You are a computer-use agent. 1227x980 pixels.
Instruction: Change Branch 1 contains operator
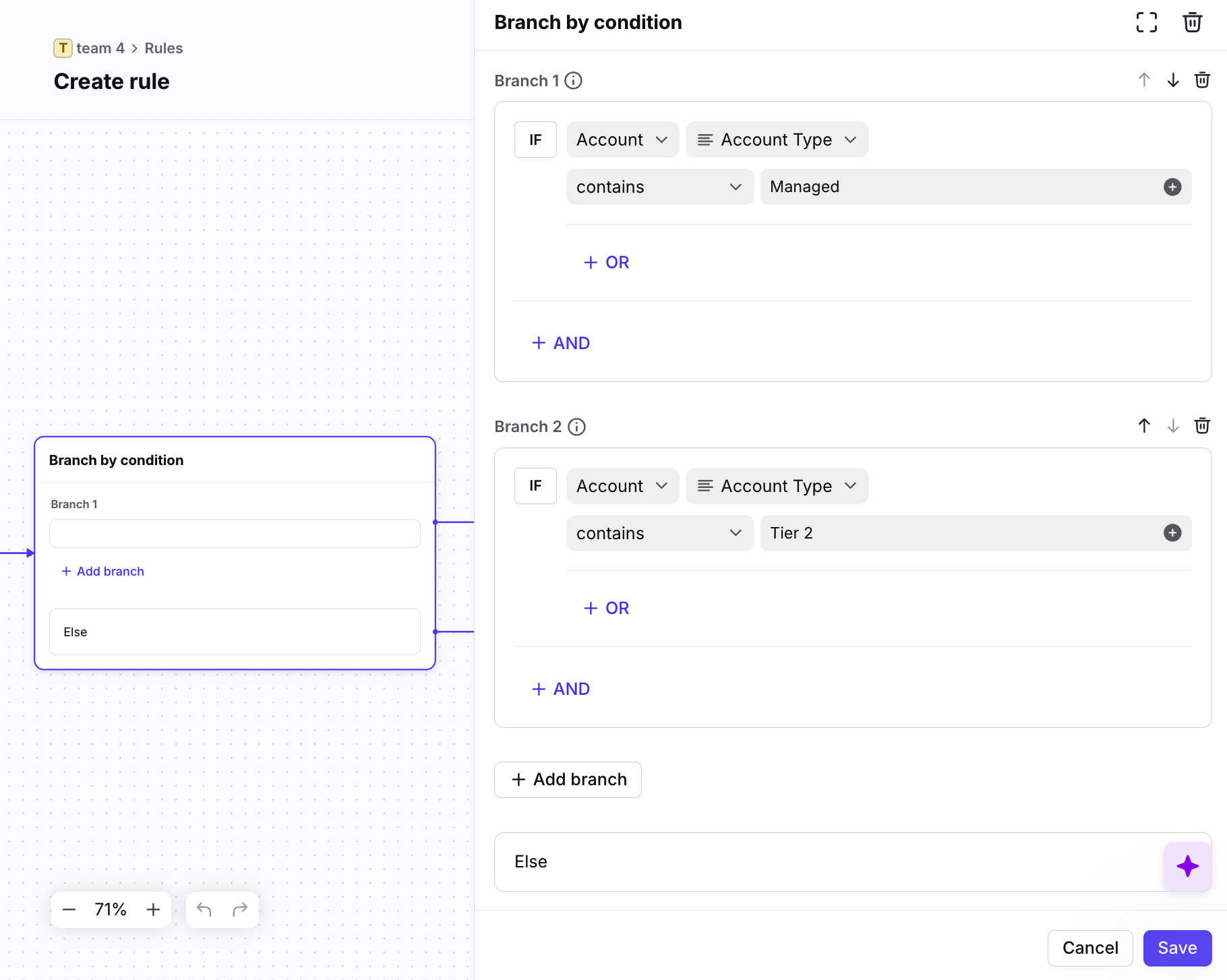coord(659,187)
